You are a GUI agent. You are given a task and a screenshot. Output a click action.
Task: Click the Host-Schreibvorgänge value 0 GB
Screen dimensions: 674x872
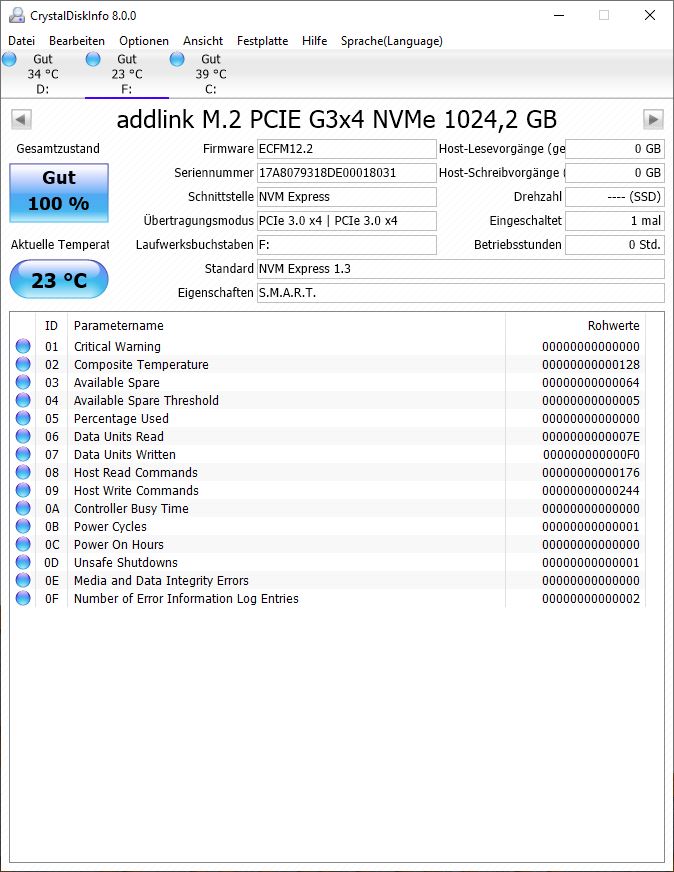(x=614, y=173)
